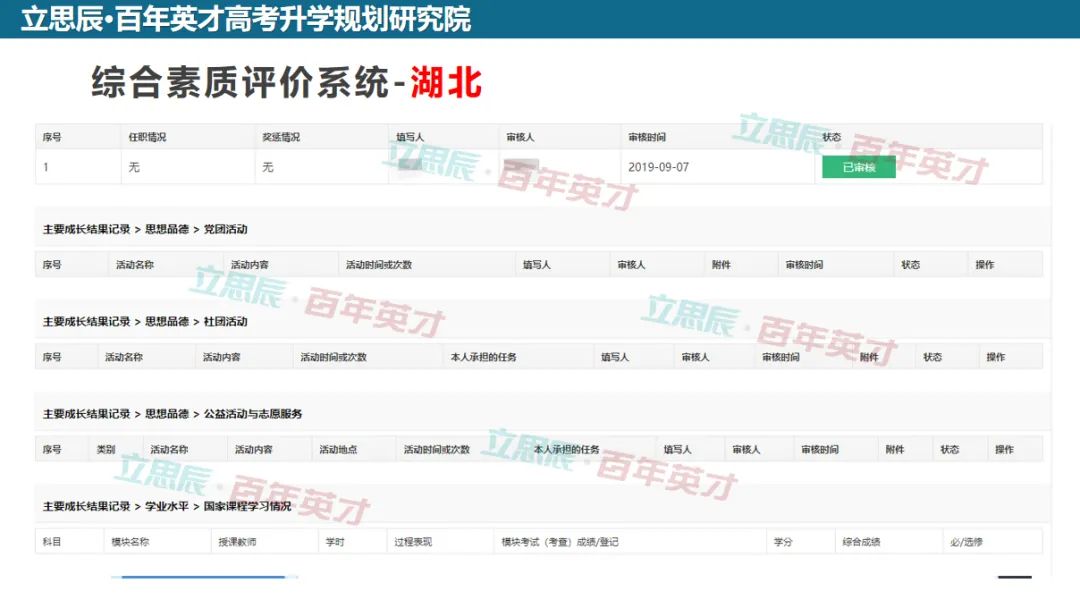Select the 必/选修 column header
1080x600 pixels.
point(966,541)
